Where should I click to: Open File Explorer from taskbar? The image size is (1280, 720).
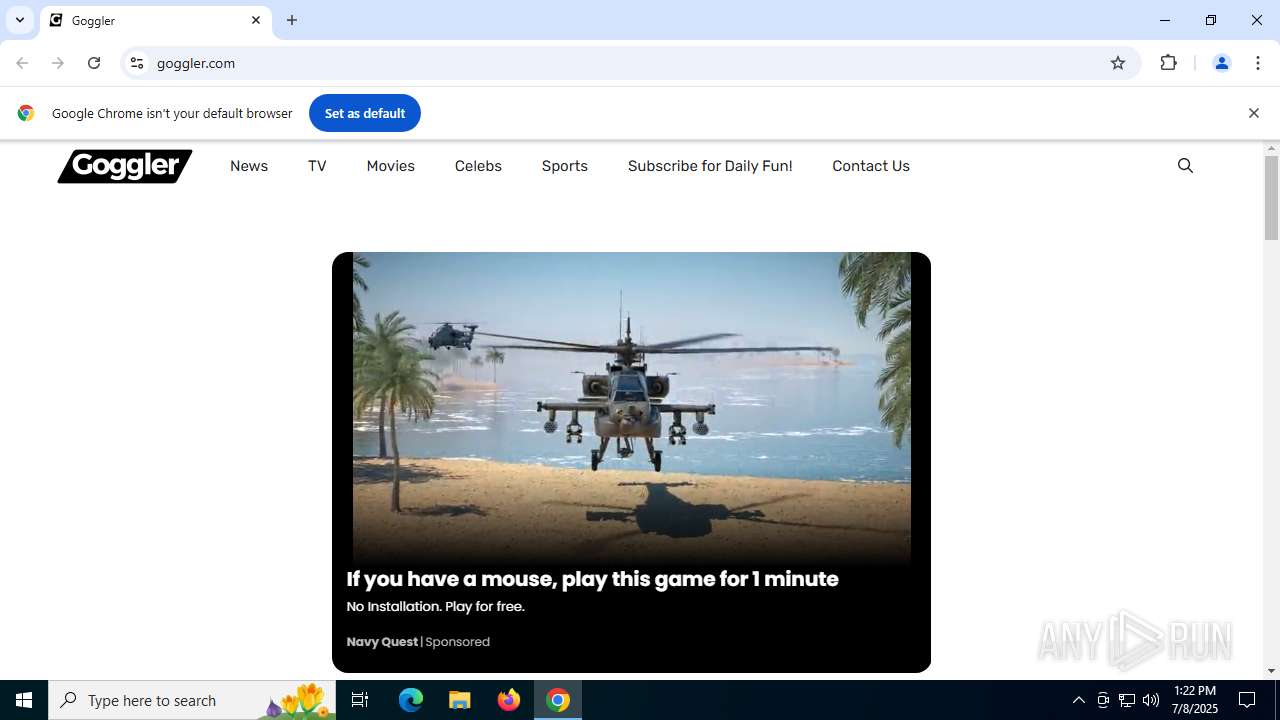tap(460, 700)
